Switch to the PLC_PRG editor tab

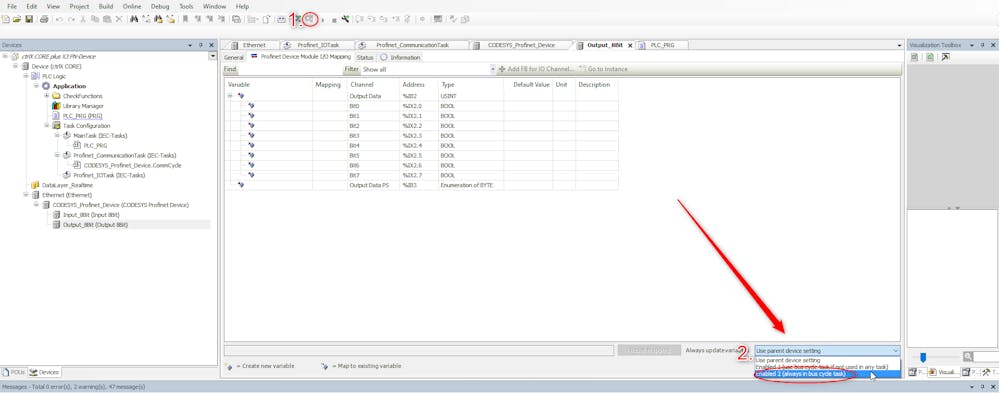662,45
